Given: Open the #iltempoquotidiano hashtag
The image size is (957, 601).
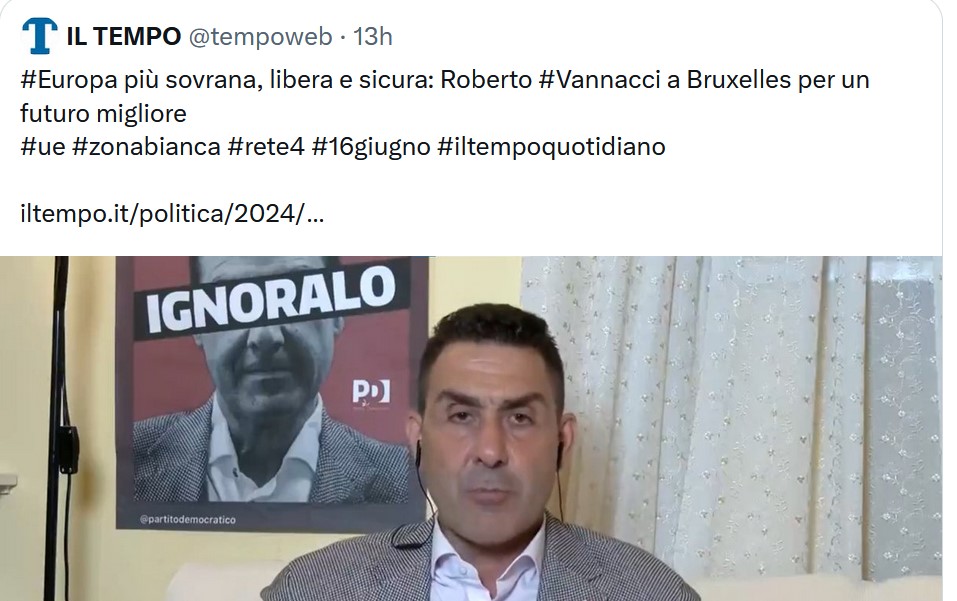Looking at the screenshot, I should 551,147.
